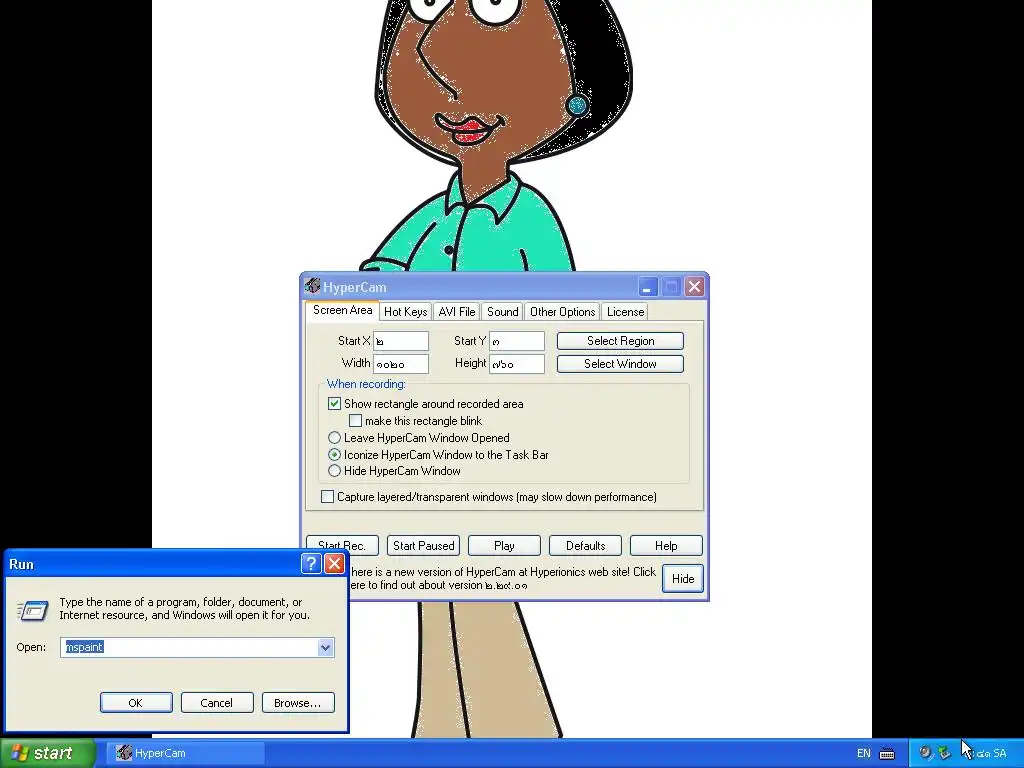Click the new HyperCam version notice link

503,579
